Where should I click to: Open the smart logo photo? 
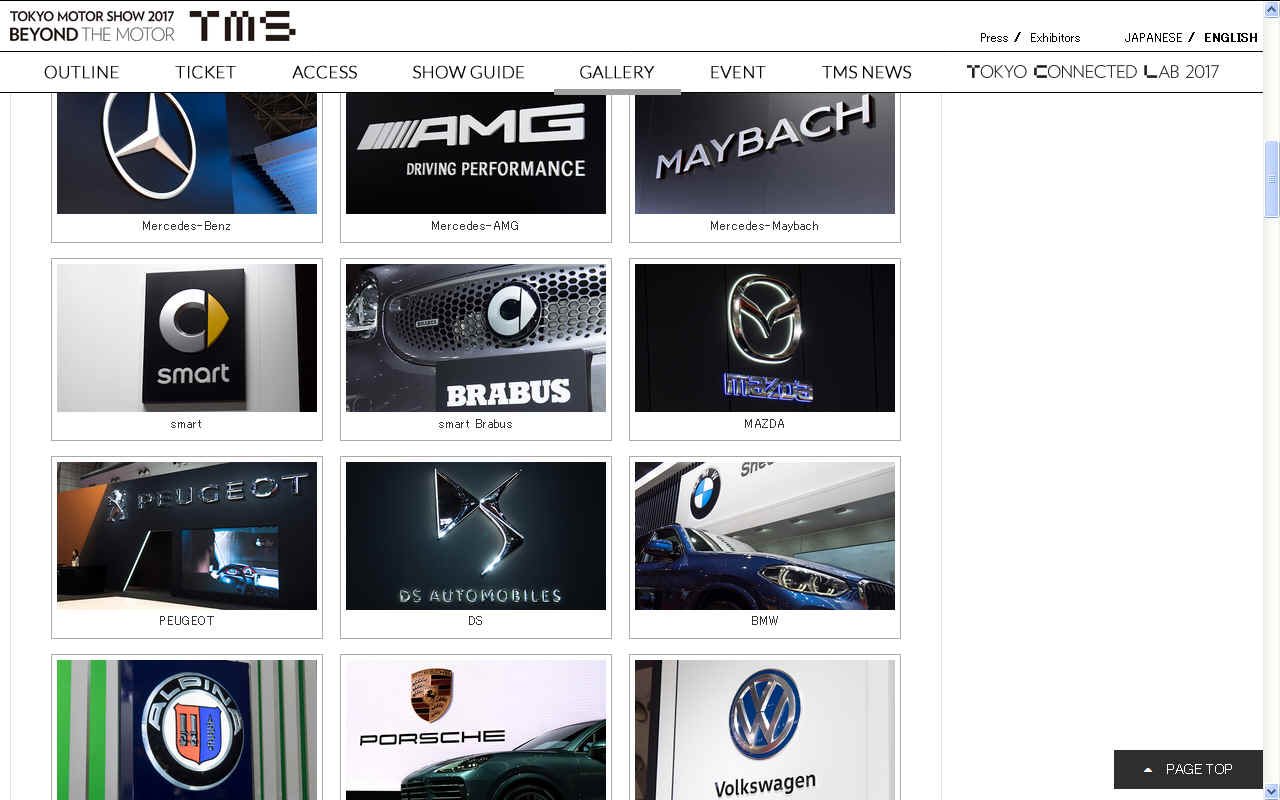(187, 338)
